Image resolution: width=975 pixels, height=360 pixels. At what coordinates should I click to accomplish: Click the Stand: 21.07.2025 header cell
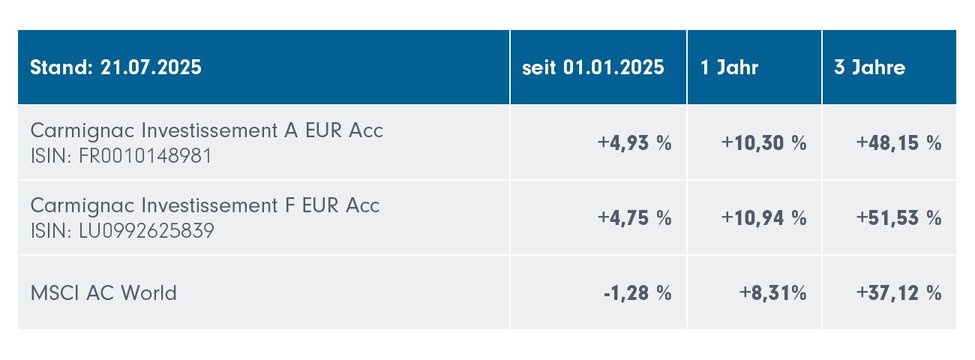[264, 67]
